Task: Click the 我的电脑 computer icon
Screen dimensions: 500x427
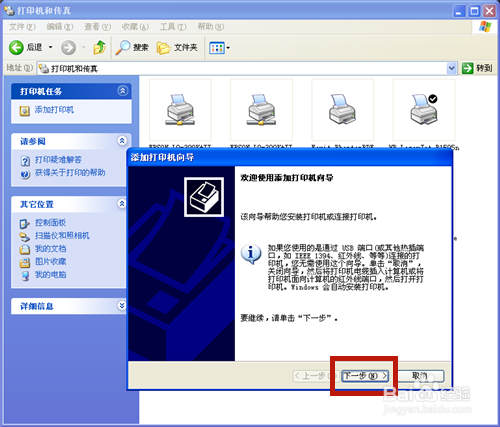Action: 25,276
